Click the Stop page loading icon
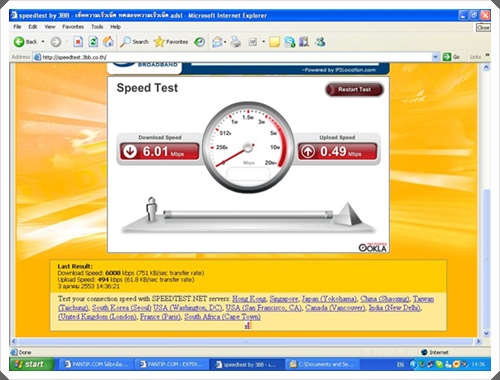Image resolution: width=500 pixels, height=380 pixels. coord(78,42)
